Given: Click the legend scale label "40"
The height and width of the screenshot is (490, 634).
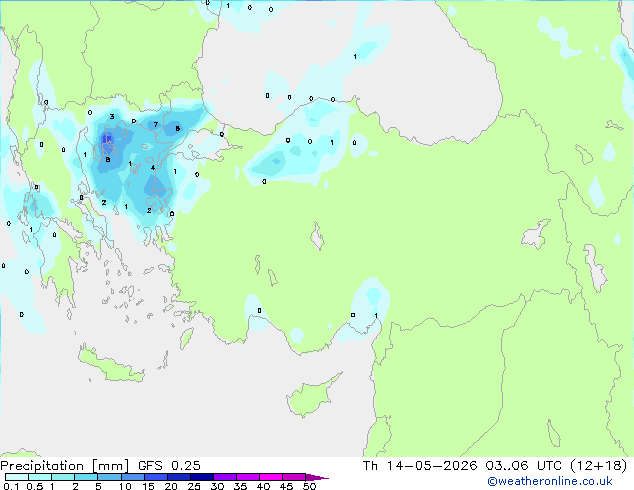Looking at the screenshot, I should tap(264, 486).
